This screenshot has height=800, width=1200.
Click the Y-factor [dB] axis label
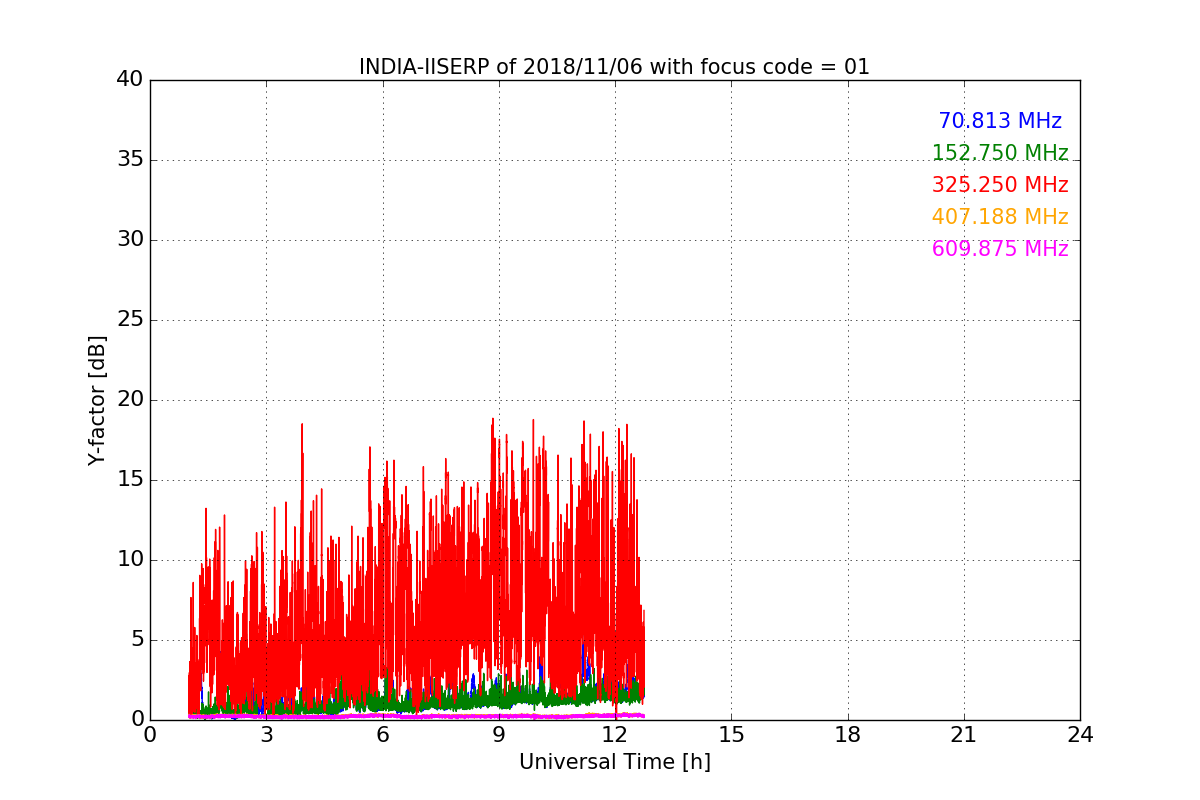[x=97, y=400]
